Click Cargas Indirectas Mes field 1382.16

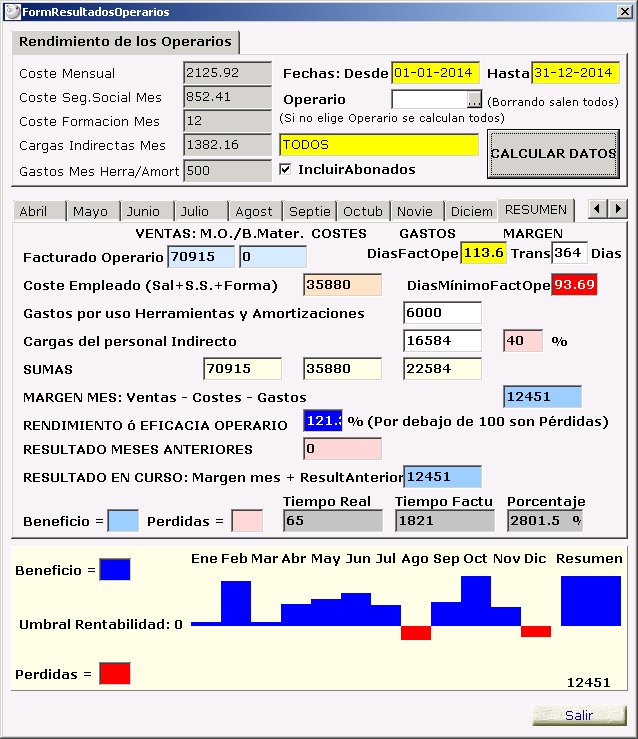[227, 145]
